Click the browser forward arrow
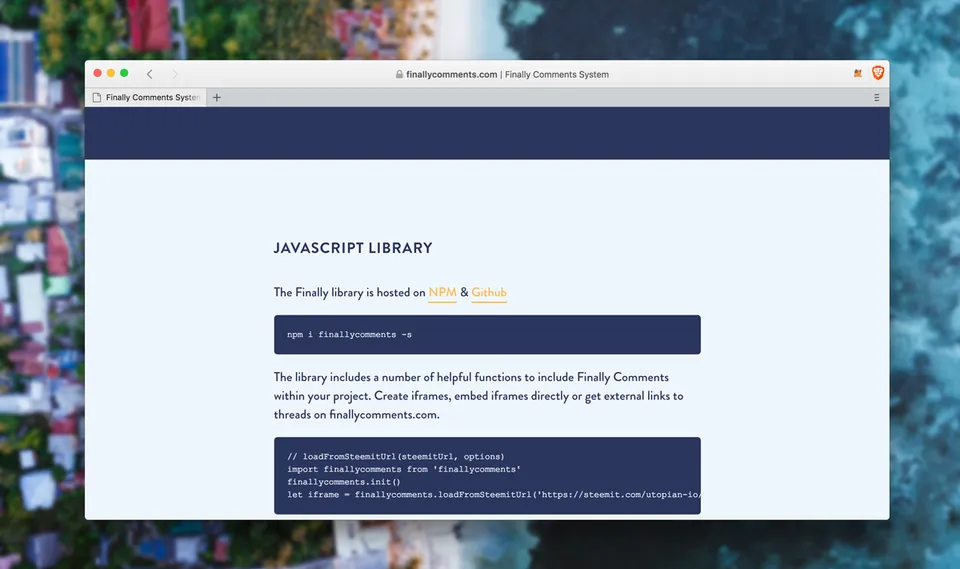Viewport: 960px width, 569px height. click(175, 74)
